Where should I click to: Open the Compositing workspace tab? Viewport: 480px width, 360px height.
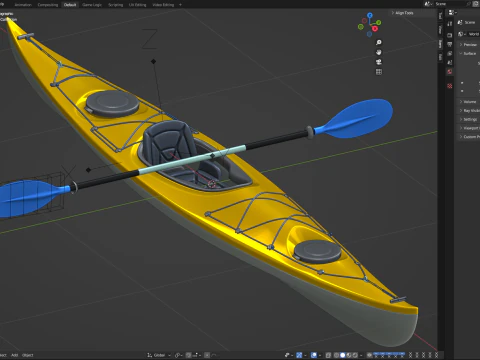click(48, 5)
